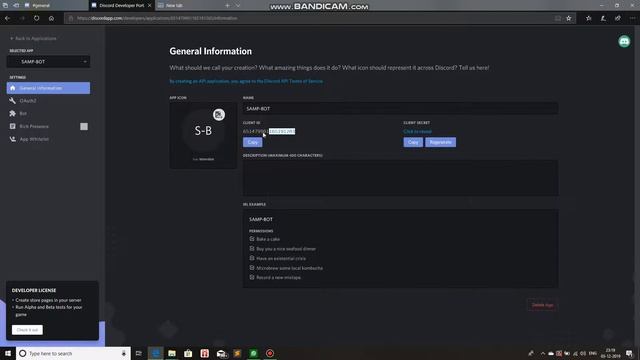Open the Discord user avatar menu
Screen dimensions: 640x360
click(x=624, y=41)
